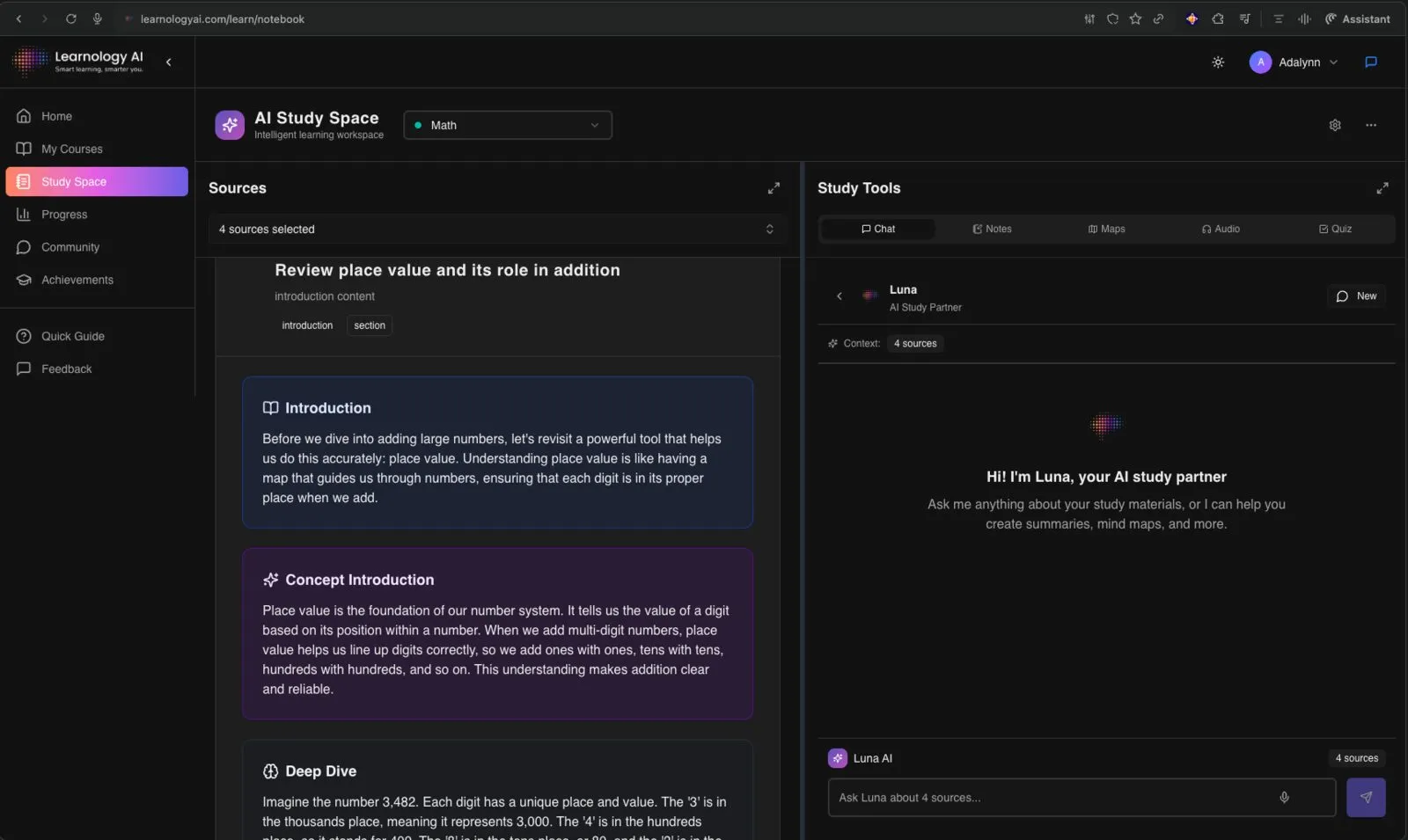1408x840 pixels.
Task: Select Study Space in the sidebar
Action: [x=97, y=181]
